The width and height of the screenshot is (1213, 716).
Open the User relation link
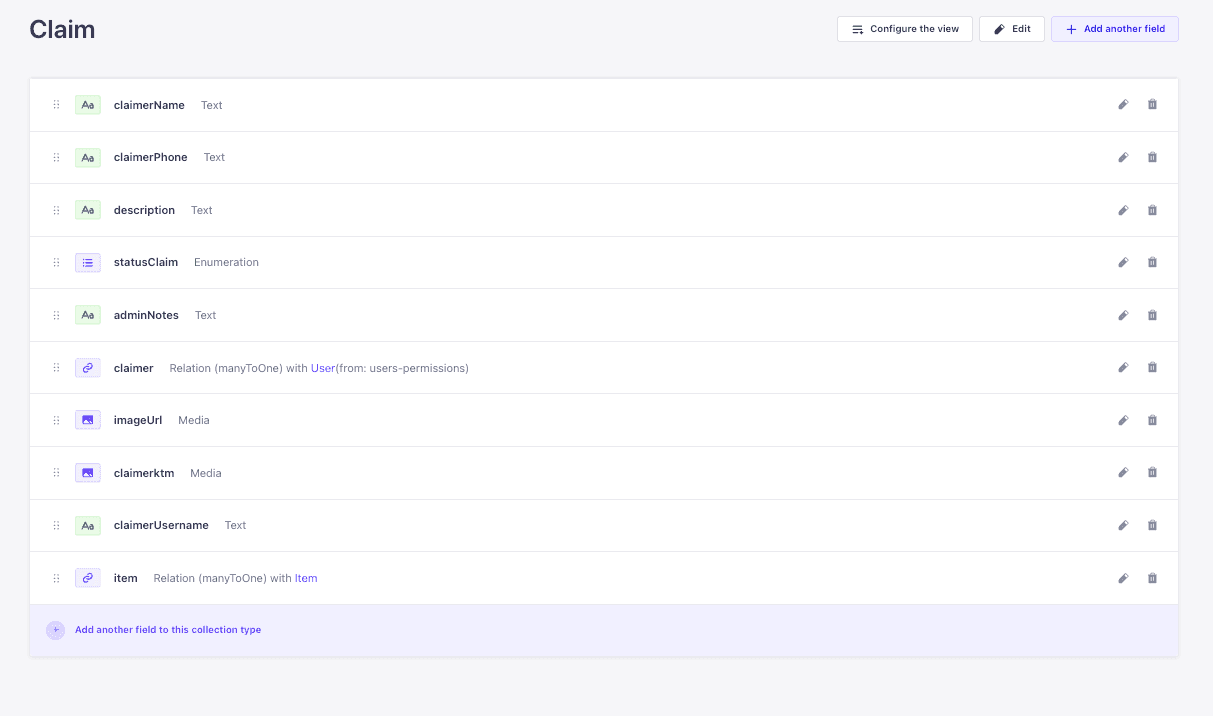click(323, 367)
